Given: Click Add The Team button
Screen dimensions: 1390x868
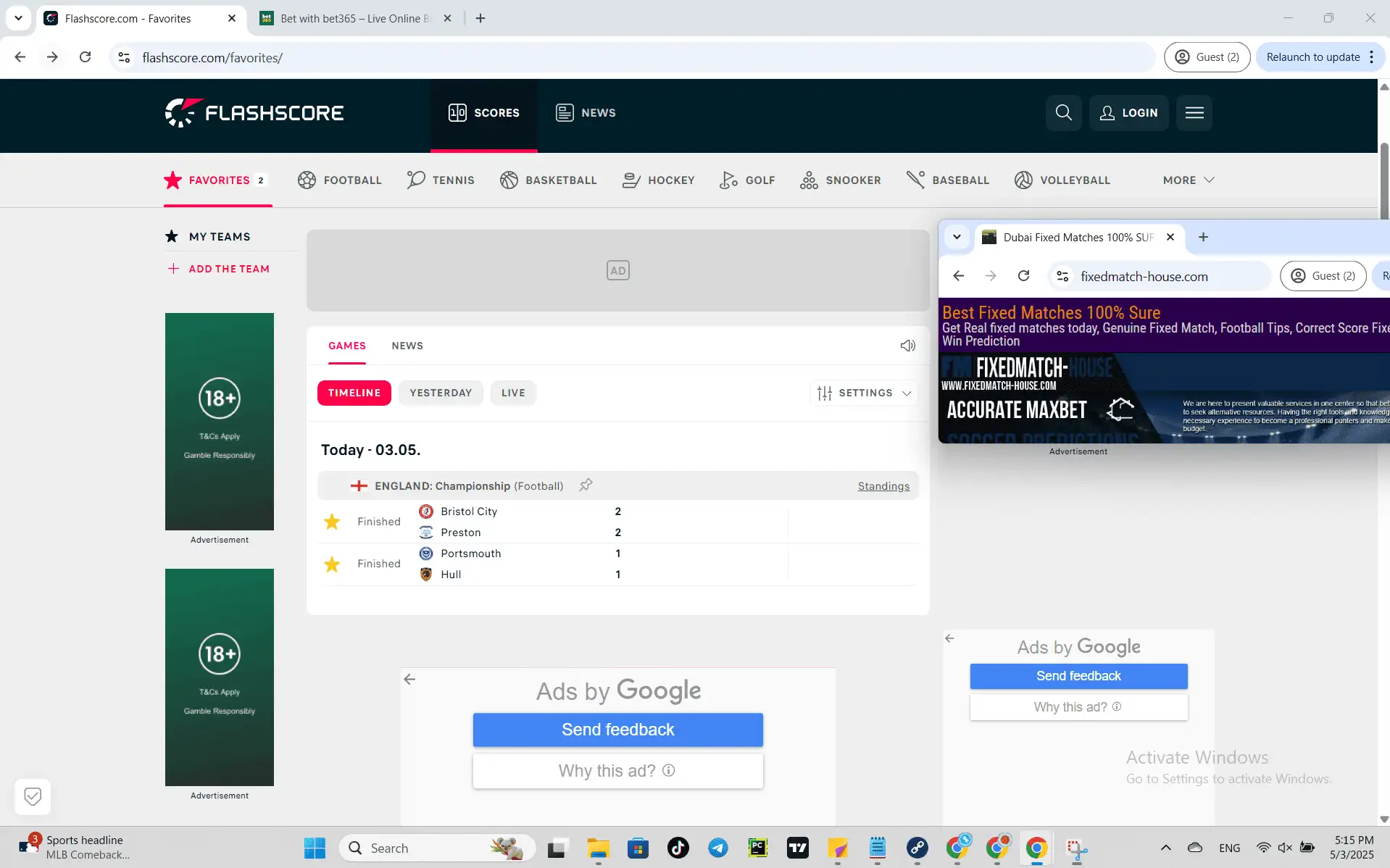Looking at the screenshot, I should pos(219,269).
